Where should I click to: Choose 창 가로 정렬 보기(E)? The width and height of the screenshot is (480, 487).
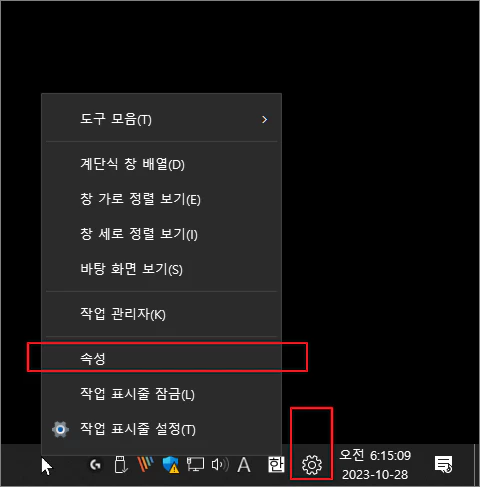pos(161,199)
